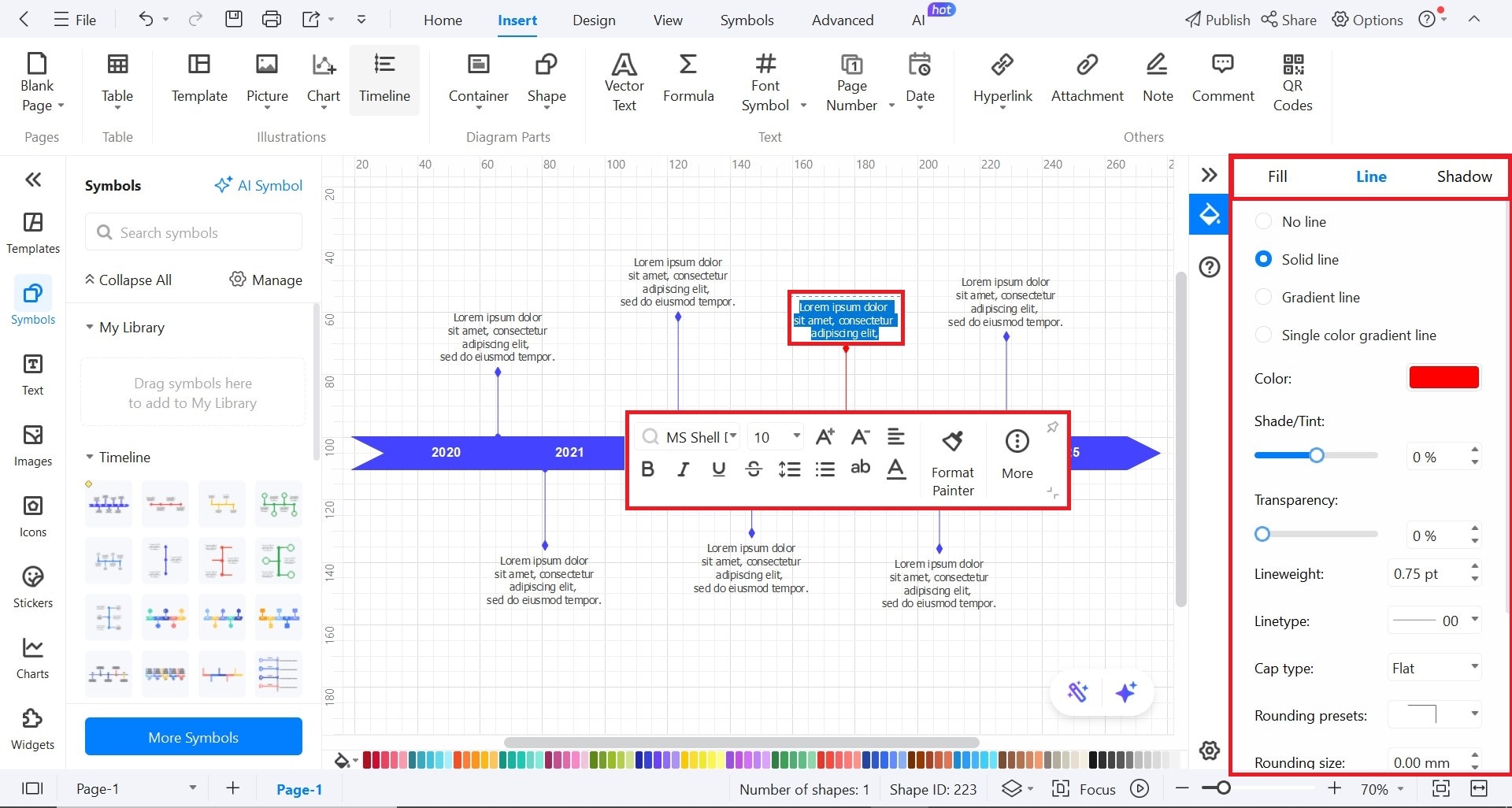Viewport: 1512px width, 808px height.
Task: Open the Rounding presets dropdown
Action: pyautogui.click(x=1435, y=715)
